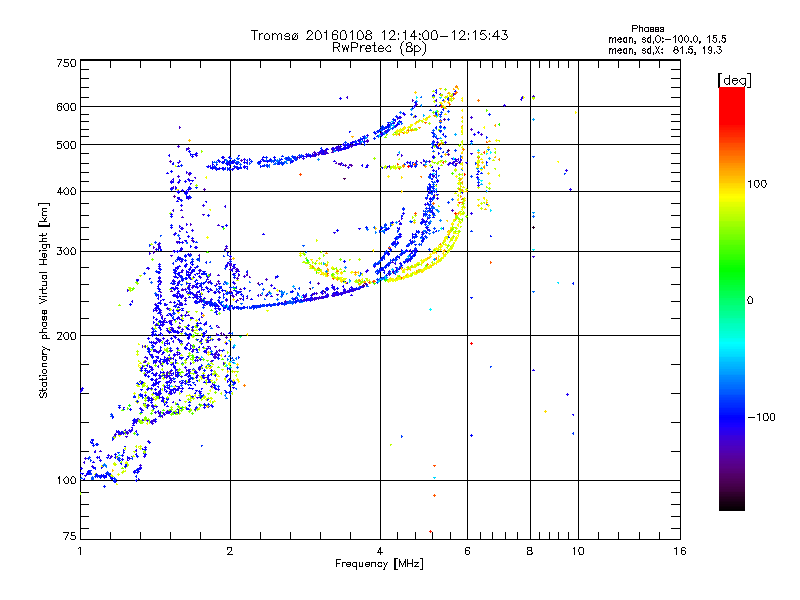Click the x-axis label '2'
800x600 pixels.
click(x=230, y=551)
